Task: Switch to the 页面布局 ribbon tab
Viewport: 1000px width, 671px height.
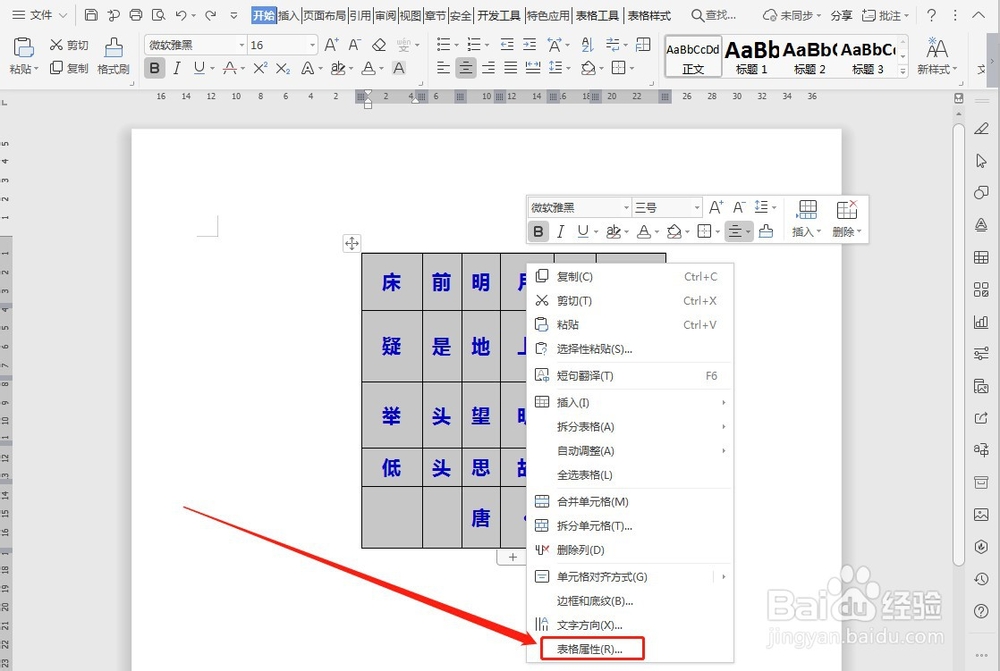Action: point(324,15)
